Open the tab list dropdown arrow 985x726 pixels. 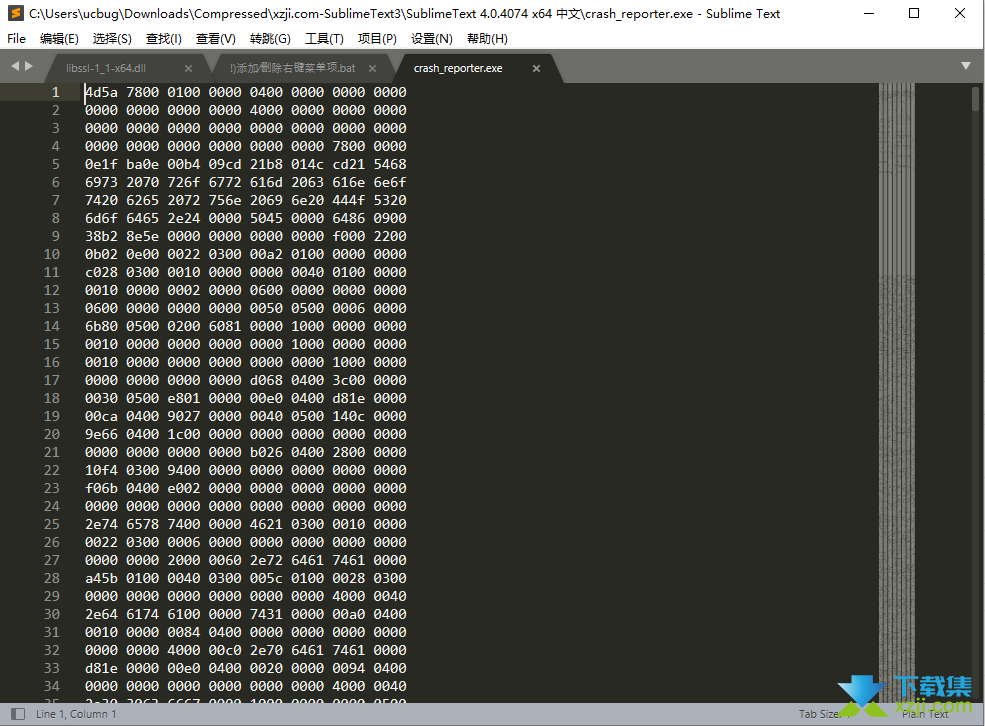[x=966, y=66]
